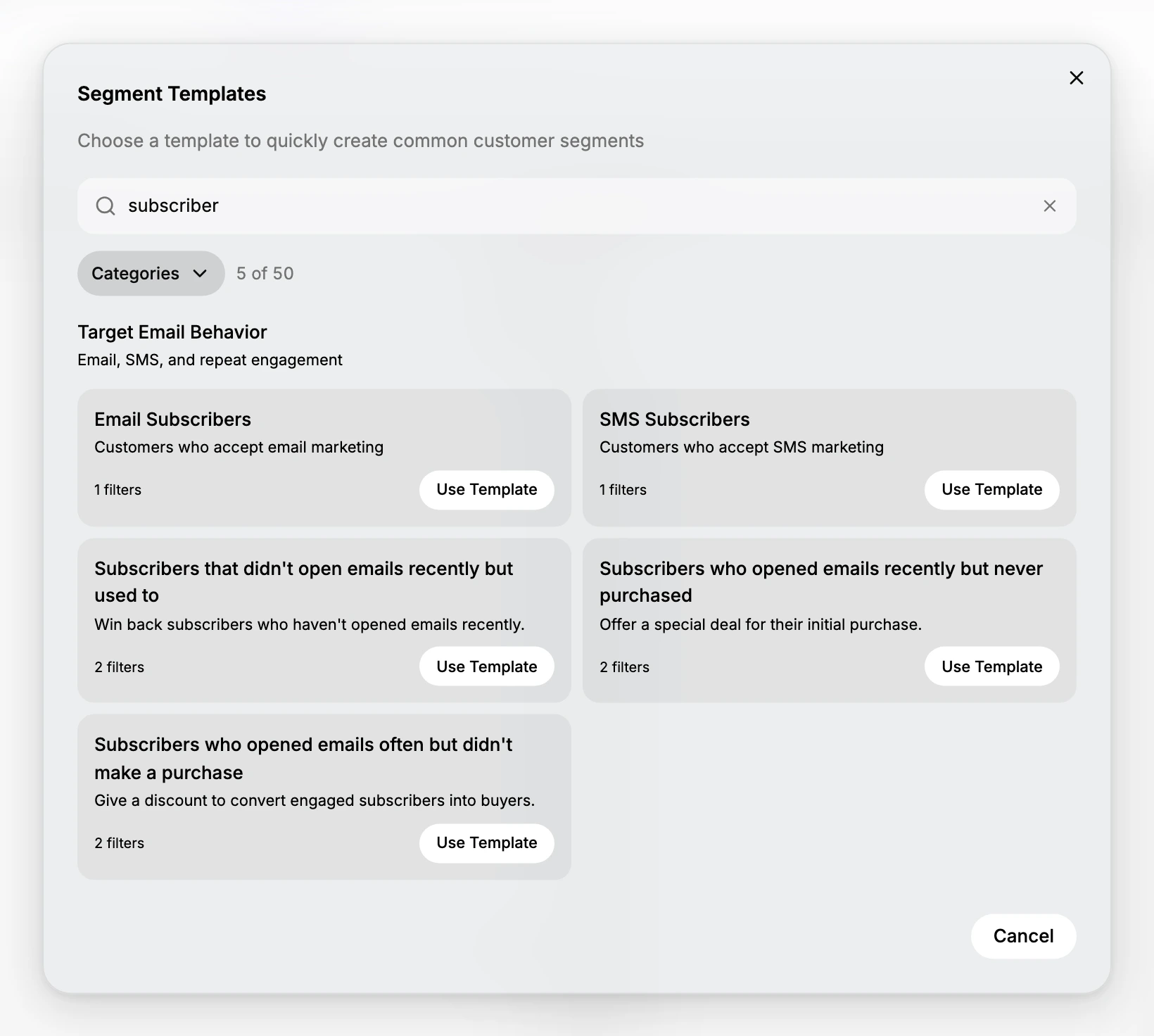Use the SMS Subscribers template

pos(991,490)
